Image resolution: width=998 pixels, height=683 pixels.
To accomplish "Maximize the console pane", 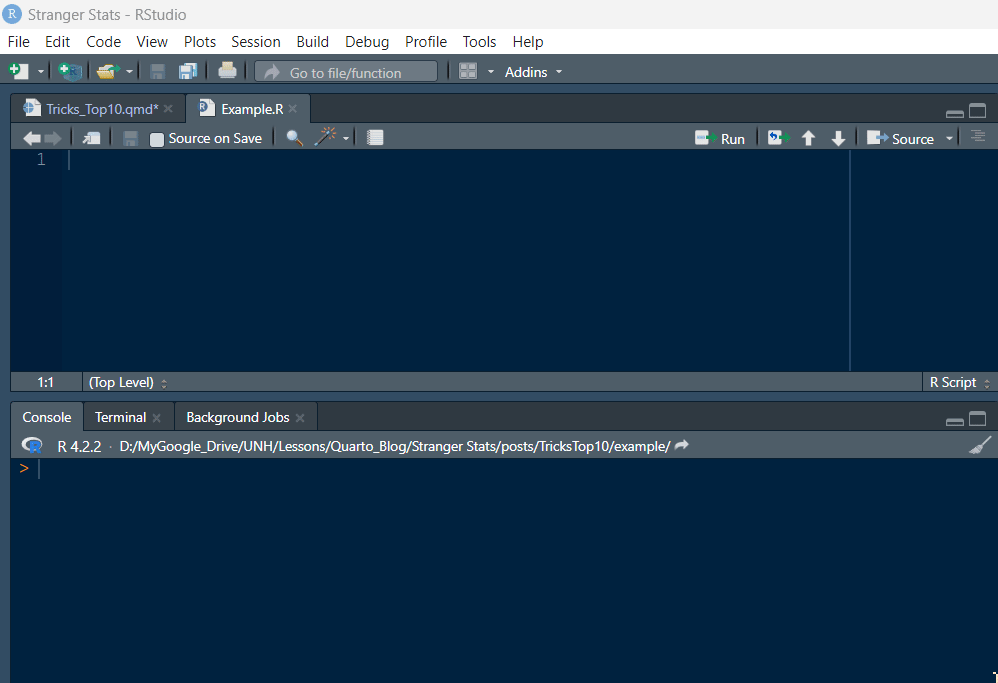I will point(978,419).
